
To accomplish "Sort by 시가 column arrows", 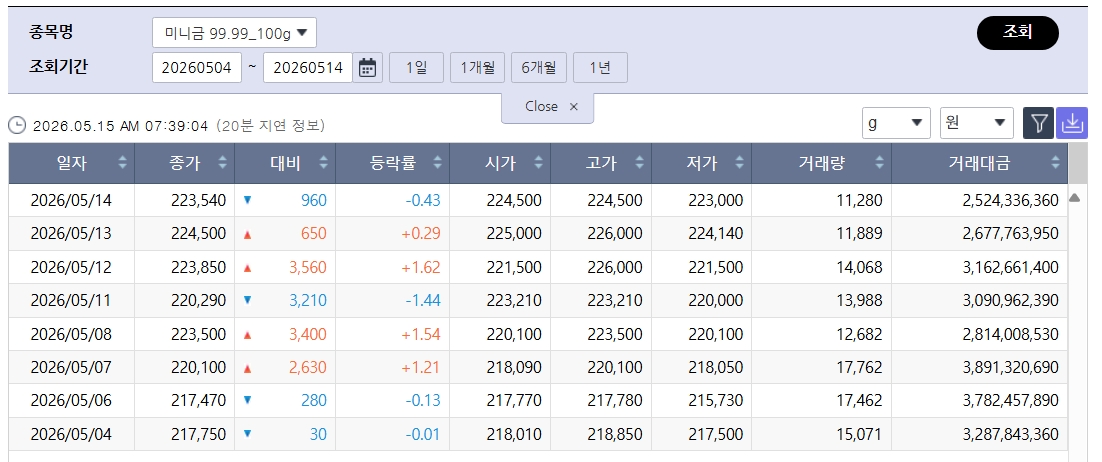I will [x=538, y=163].
